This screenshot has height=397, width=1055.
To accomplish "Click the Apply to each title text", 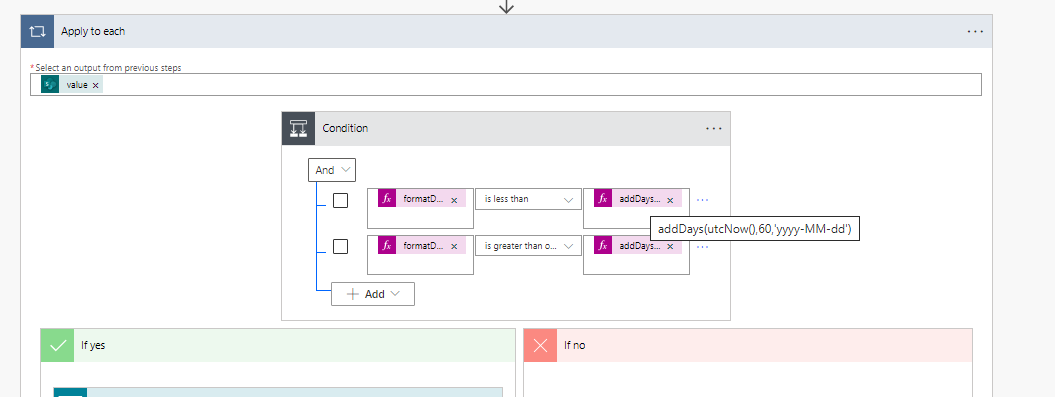I will point(93,32).
